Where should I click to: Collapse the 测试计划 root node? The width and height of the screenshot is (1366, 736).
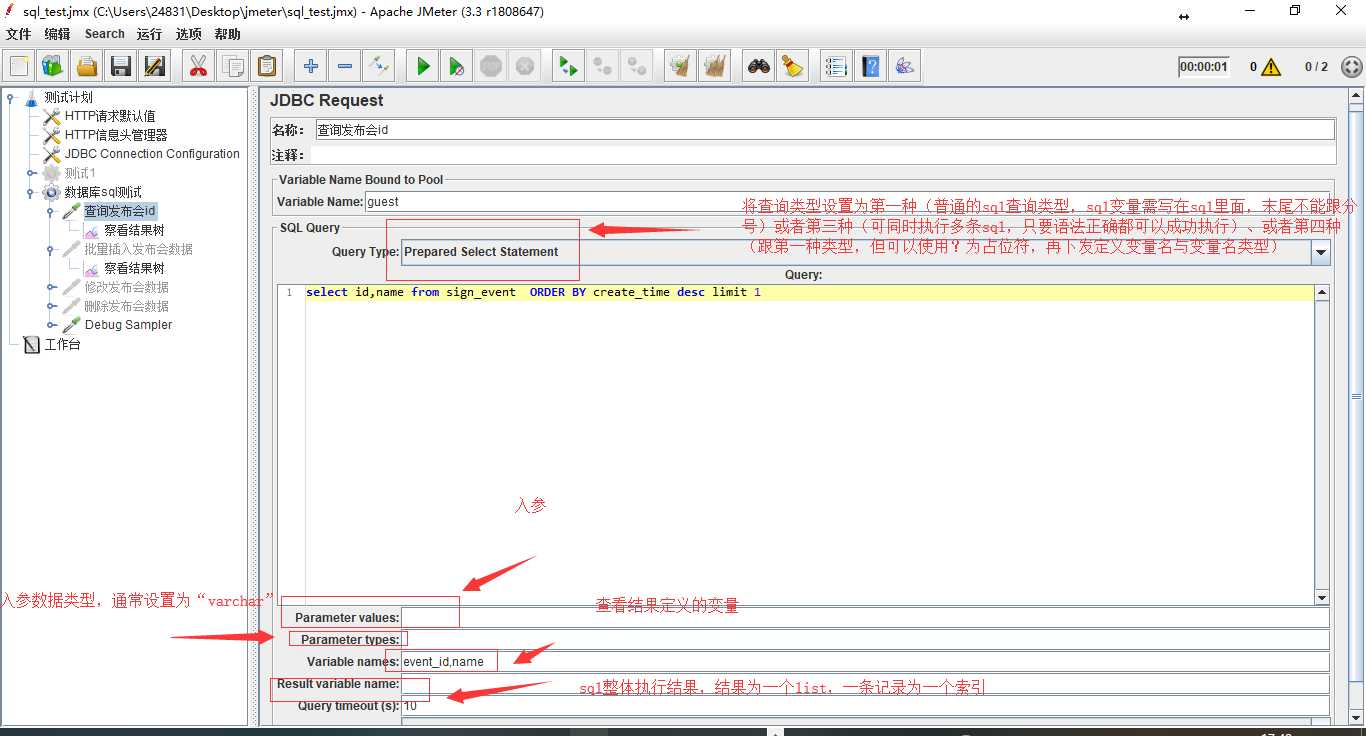pos(11,97)
